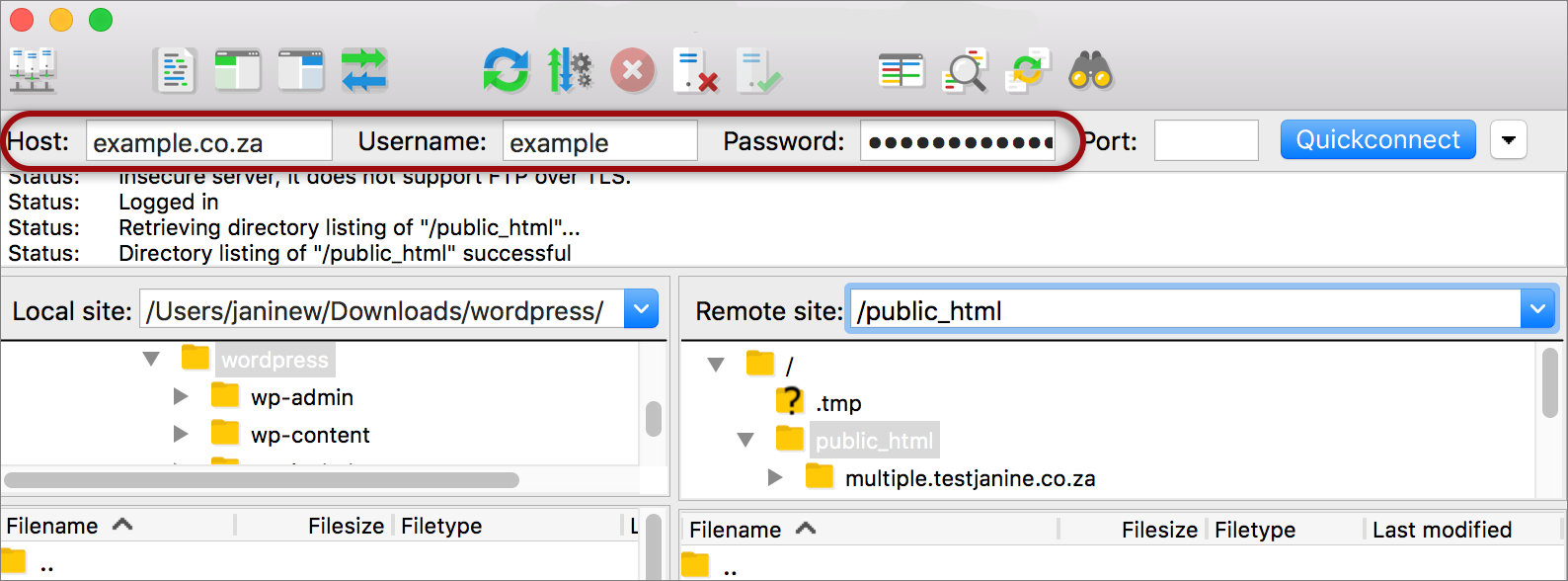Open the Site Manager icon
Screen dimensions: 1568x581
click(33, 71)
